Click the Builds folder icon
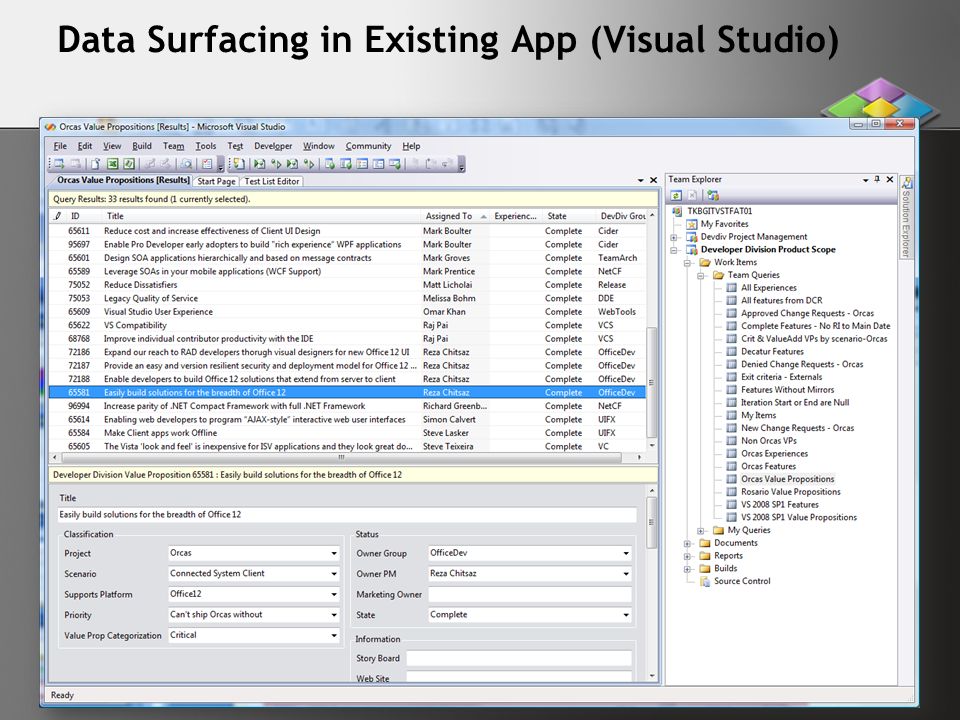 (705, 568)
